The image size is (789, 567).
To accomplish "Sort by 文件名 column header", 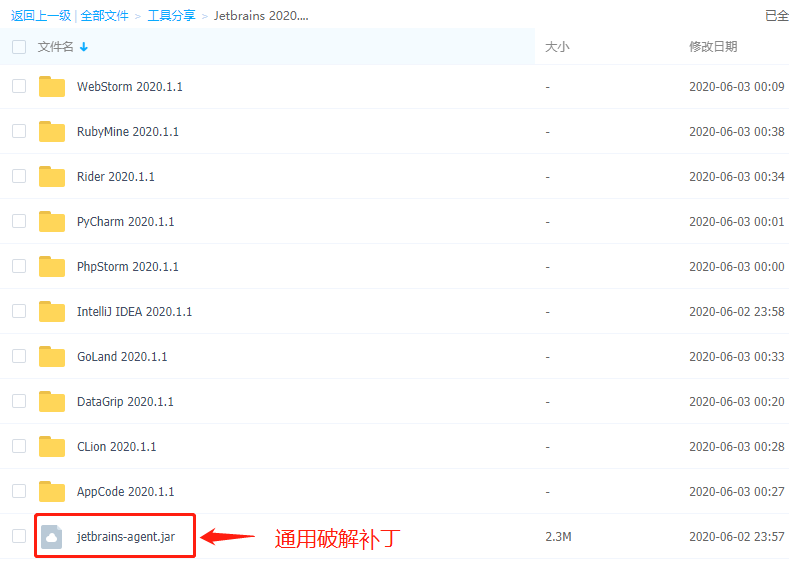I will (x=55, y=47).
